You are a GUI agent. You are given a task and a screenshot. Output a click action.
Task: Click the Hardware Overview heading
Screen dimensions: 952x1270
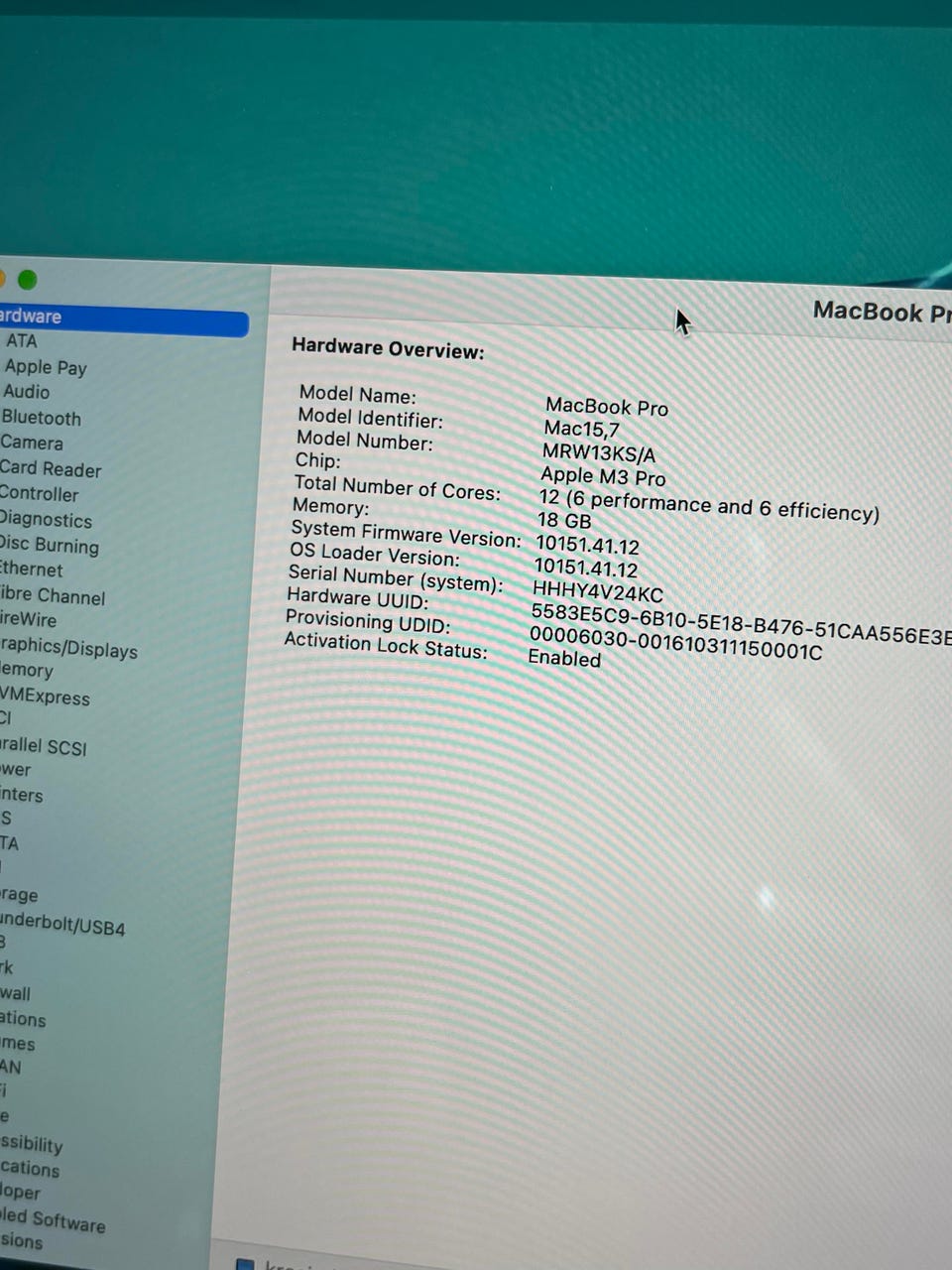(388, 349)
